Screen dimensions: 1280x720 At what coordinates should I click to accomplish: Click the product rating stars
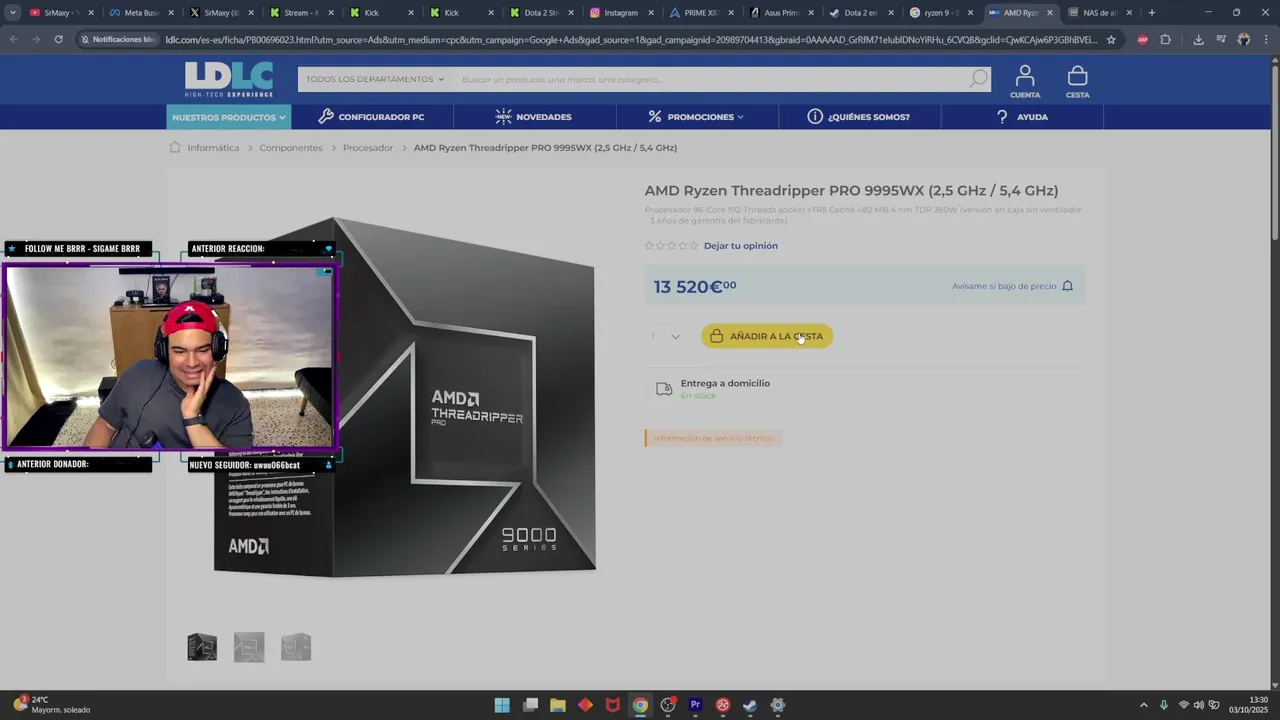(x=671, y=246)
